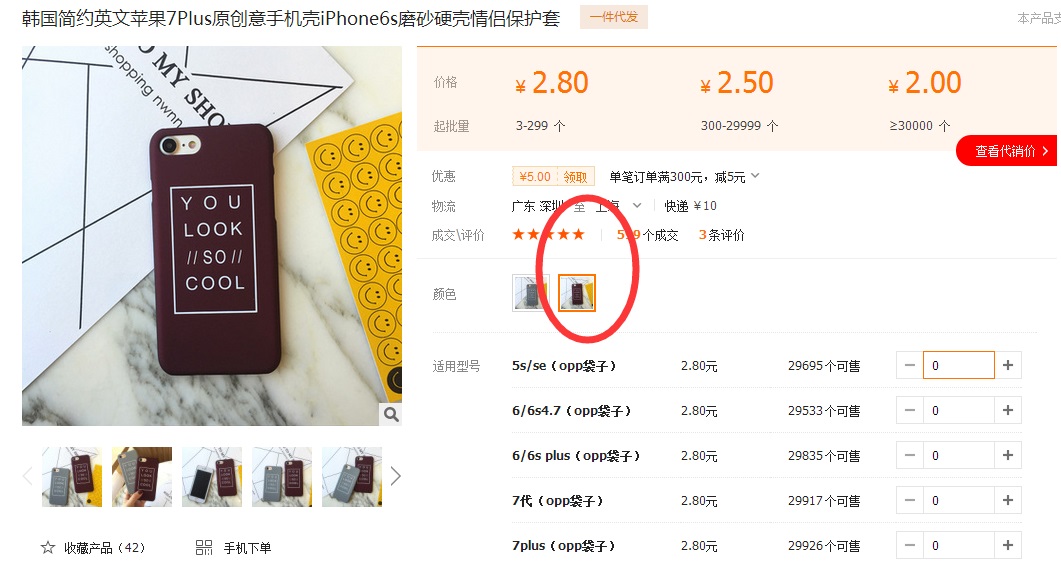Image resolution: width=1061 pixels, height=574 pixels.
Task: Select the gray case color swatch
Action: [530, 293]
